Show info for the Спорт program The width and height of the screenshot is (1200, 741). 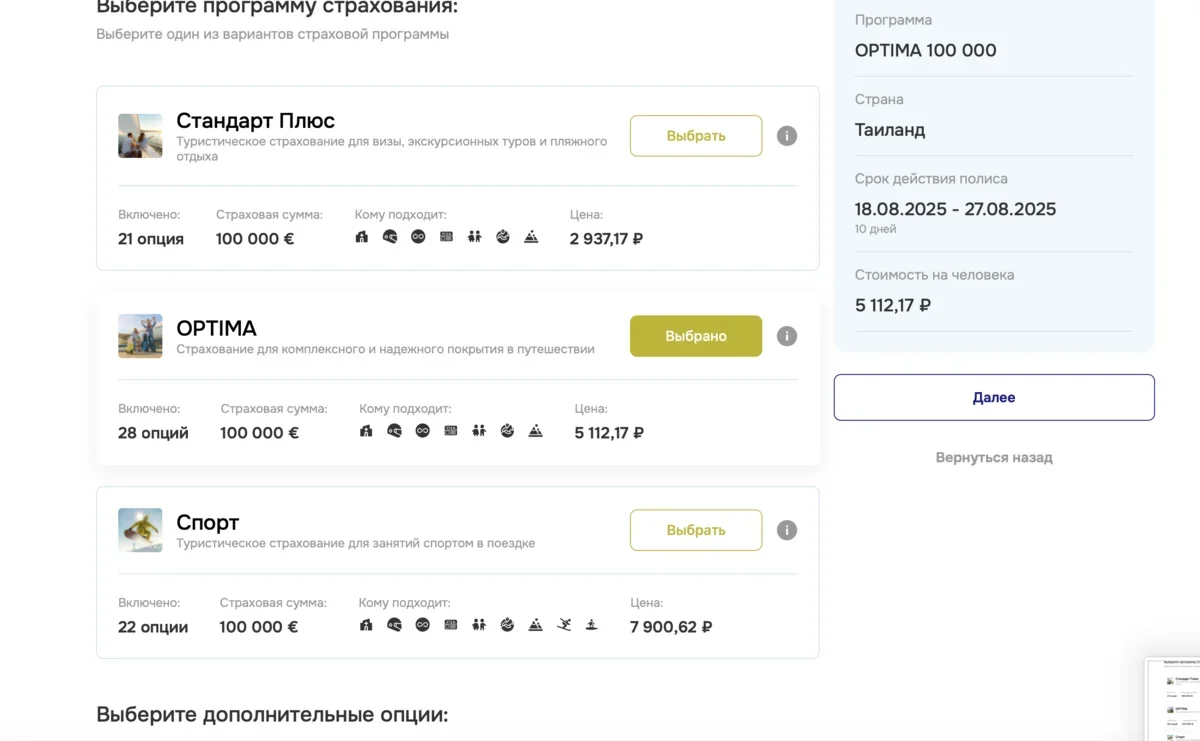click(x=787, y=530)
